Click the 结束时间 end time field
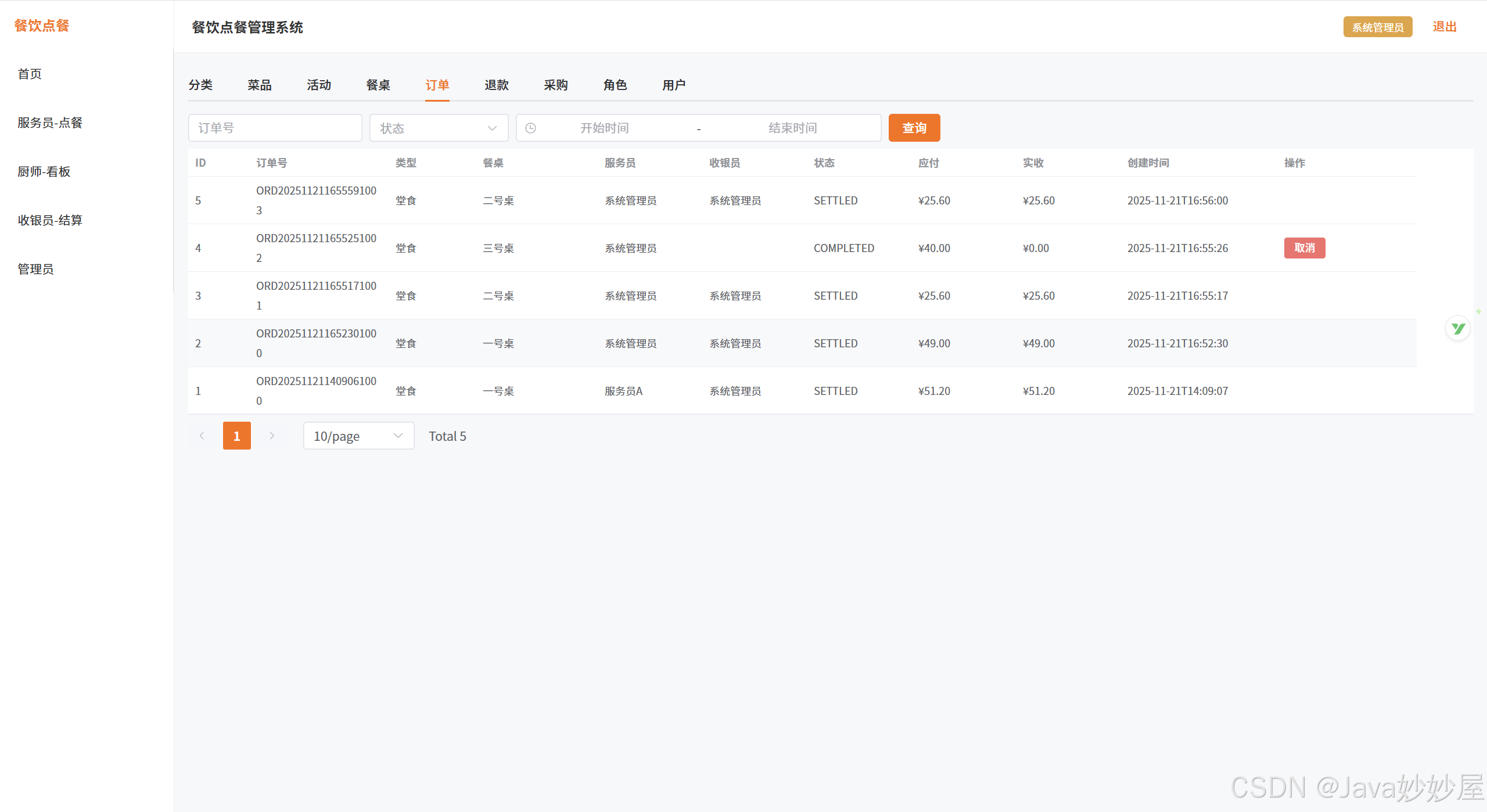The height and width of the screenshot is (812, 1487). tap(792, 128)
